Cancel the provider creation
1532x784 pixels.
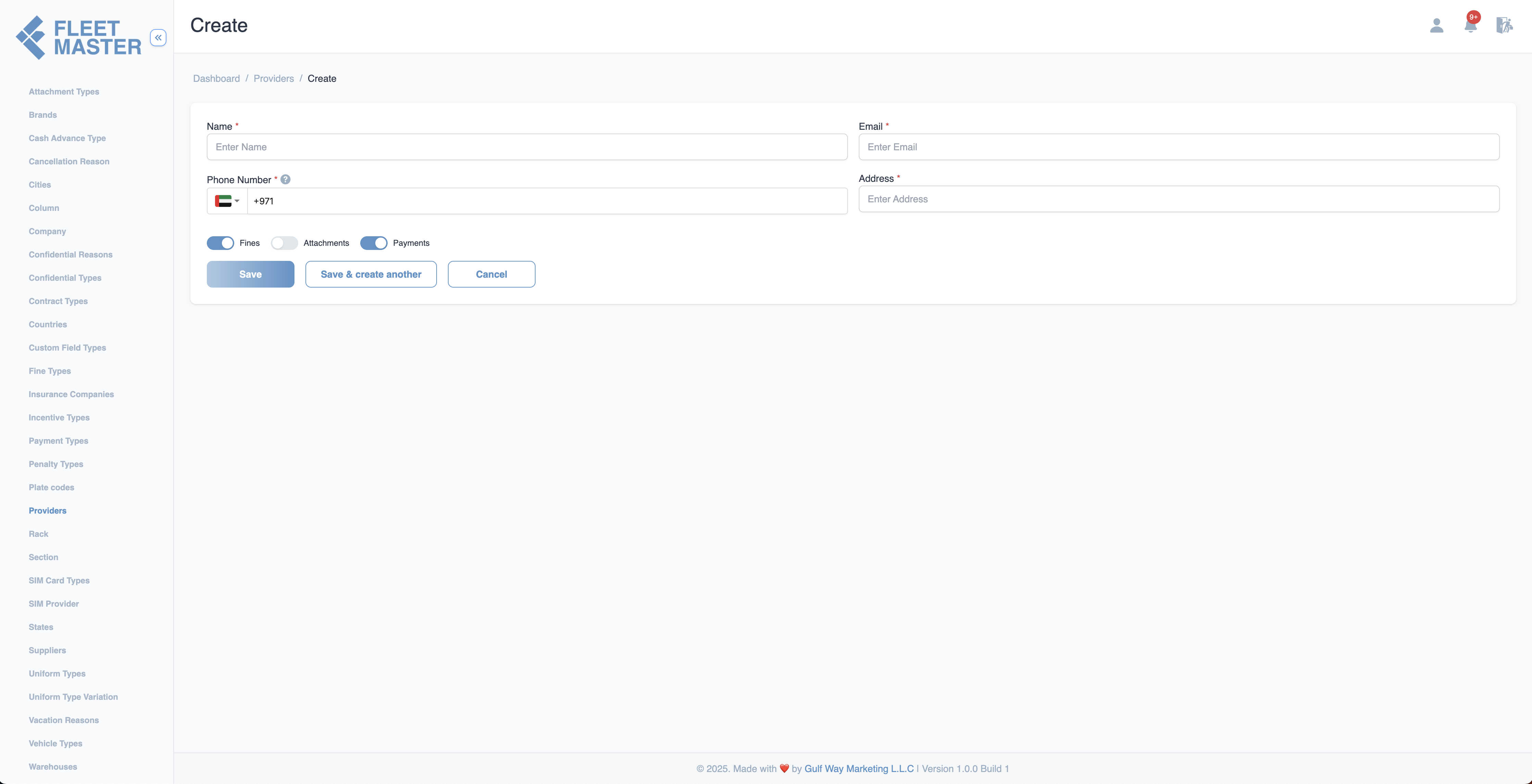point(491,274)
